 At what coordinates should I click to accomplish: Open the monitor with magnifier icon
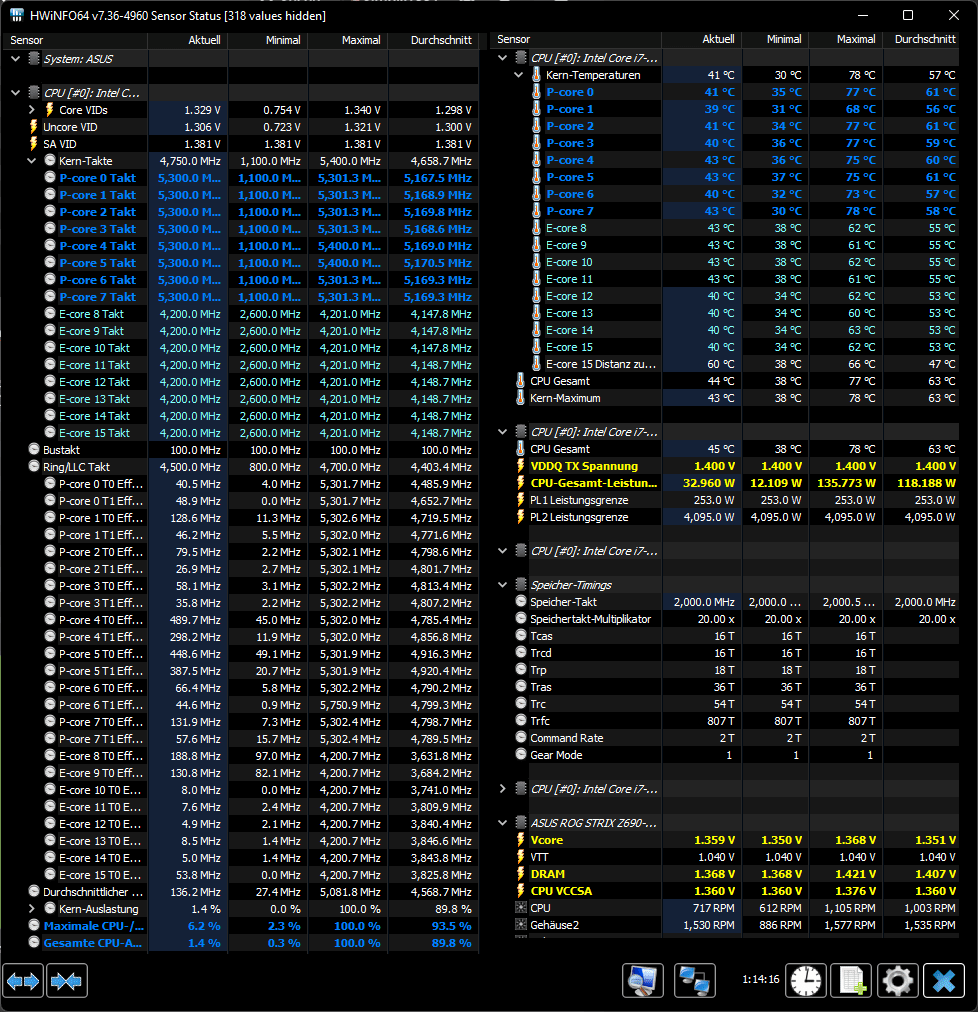point(642,981)
